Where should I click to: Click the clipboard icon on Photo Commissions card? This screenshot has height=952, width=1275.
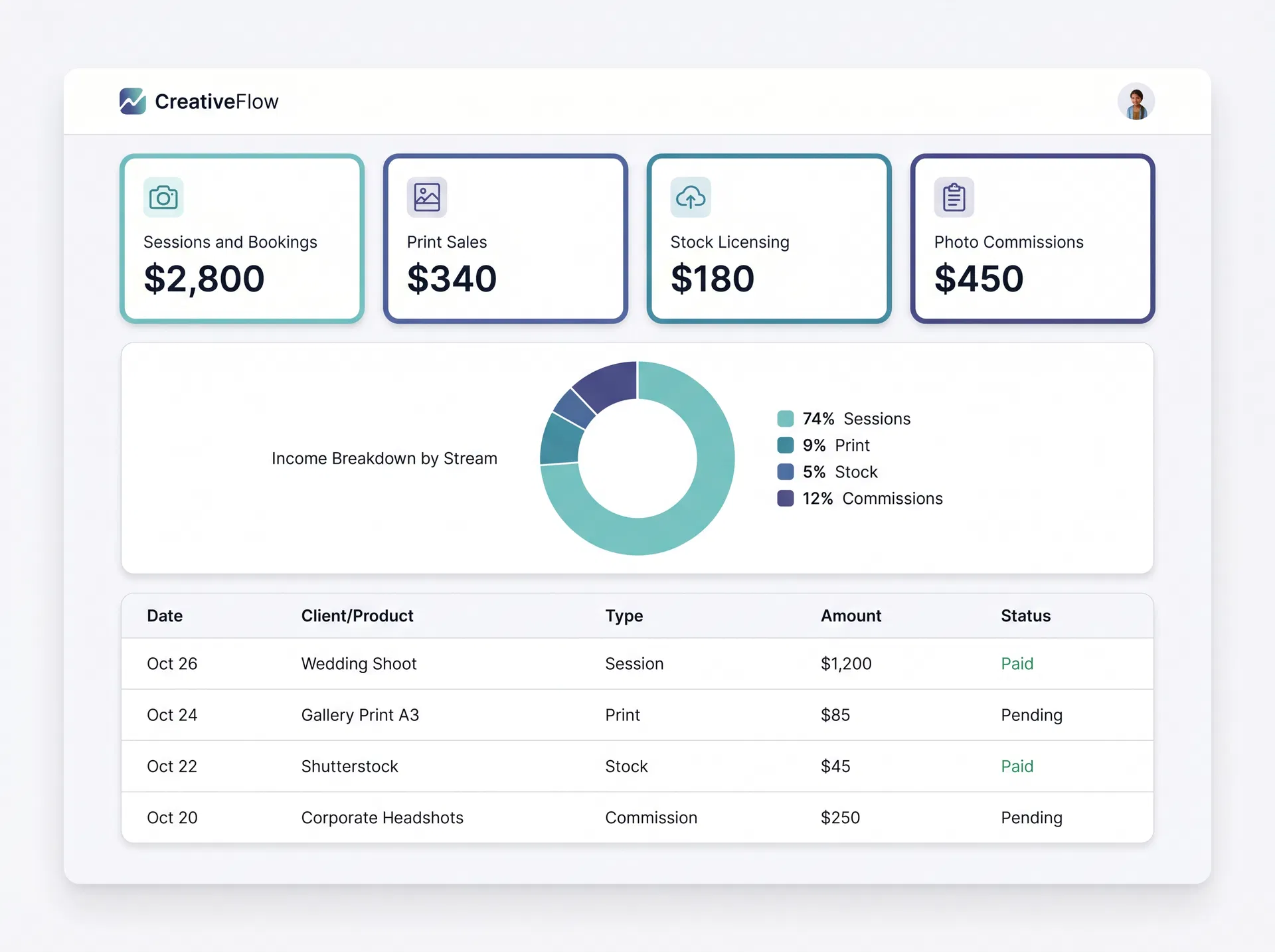pos(954,197)
